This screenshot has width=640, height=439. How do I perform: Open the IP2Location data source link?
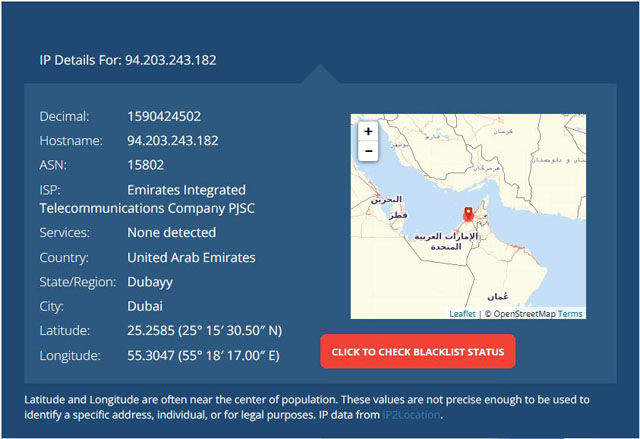(411, 415)
